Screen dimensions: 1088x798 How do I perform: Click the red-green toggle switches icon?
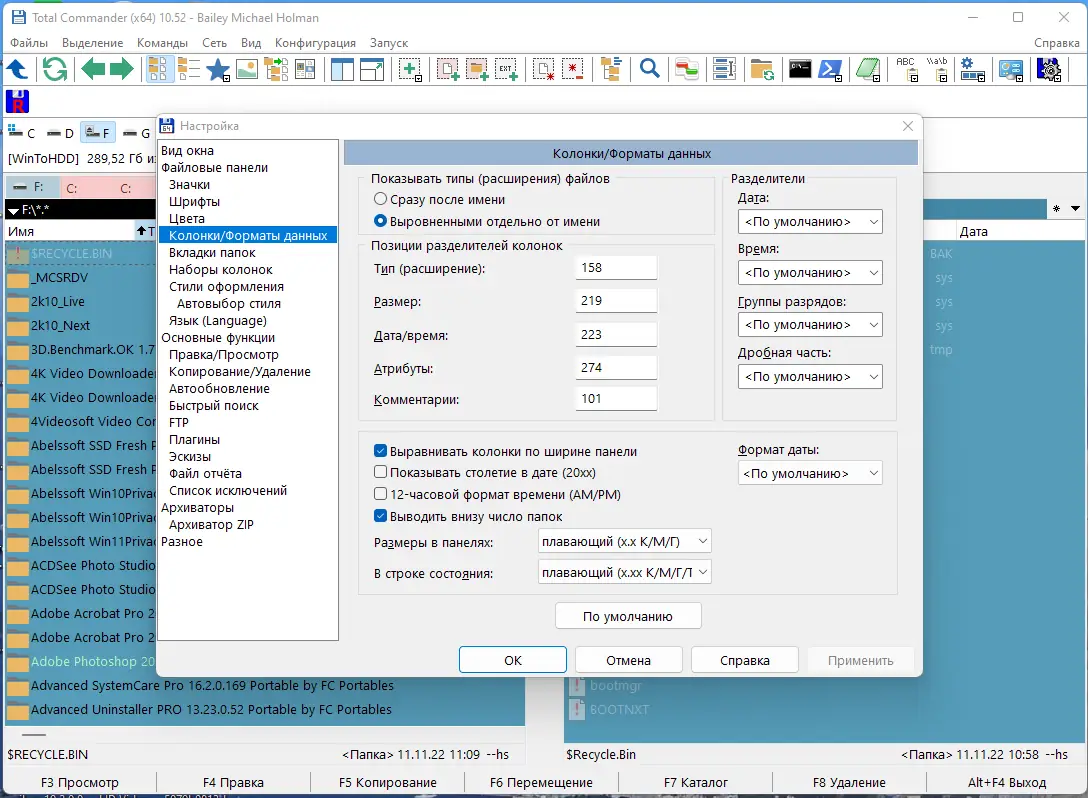[x=687, y=69]
